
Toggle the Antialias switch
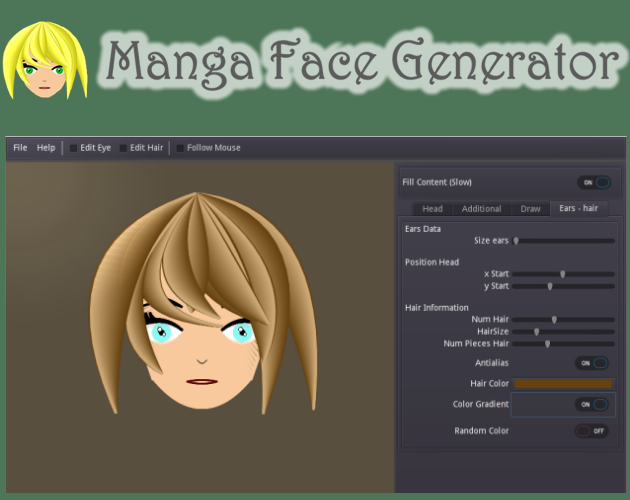(591, 363)
